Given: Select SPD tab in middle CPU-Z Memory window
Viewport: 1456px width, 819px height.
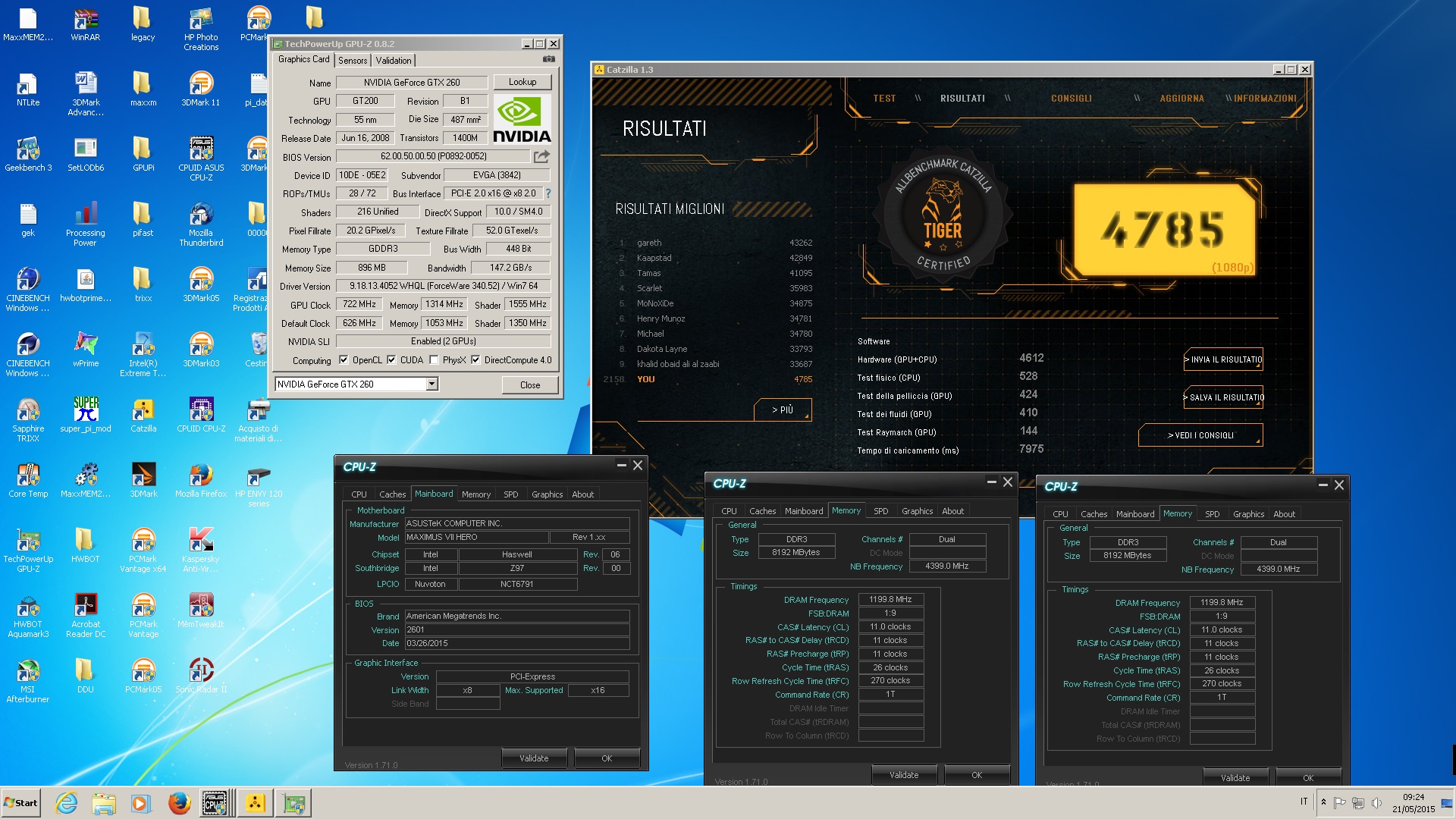Looking at the screenshot, I should coord(880,511).
